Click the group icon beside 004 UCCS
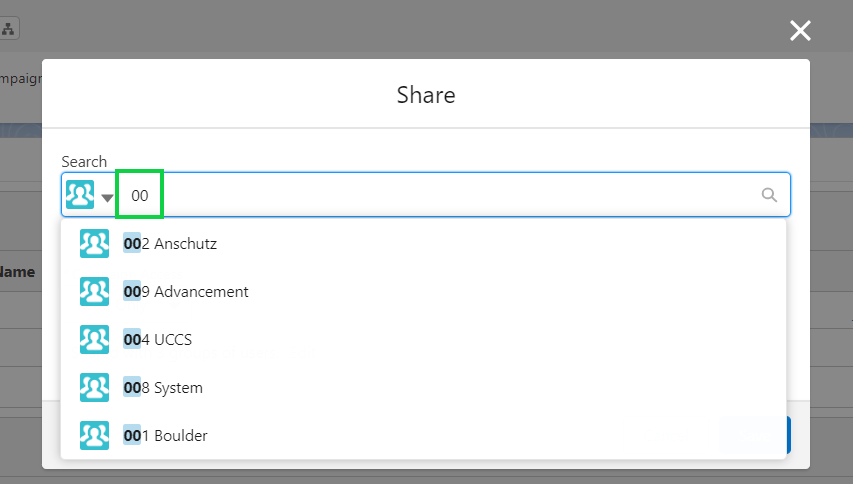This screenshot has height=484, width=853. pos(94,339)
